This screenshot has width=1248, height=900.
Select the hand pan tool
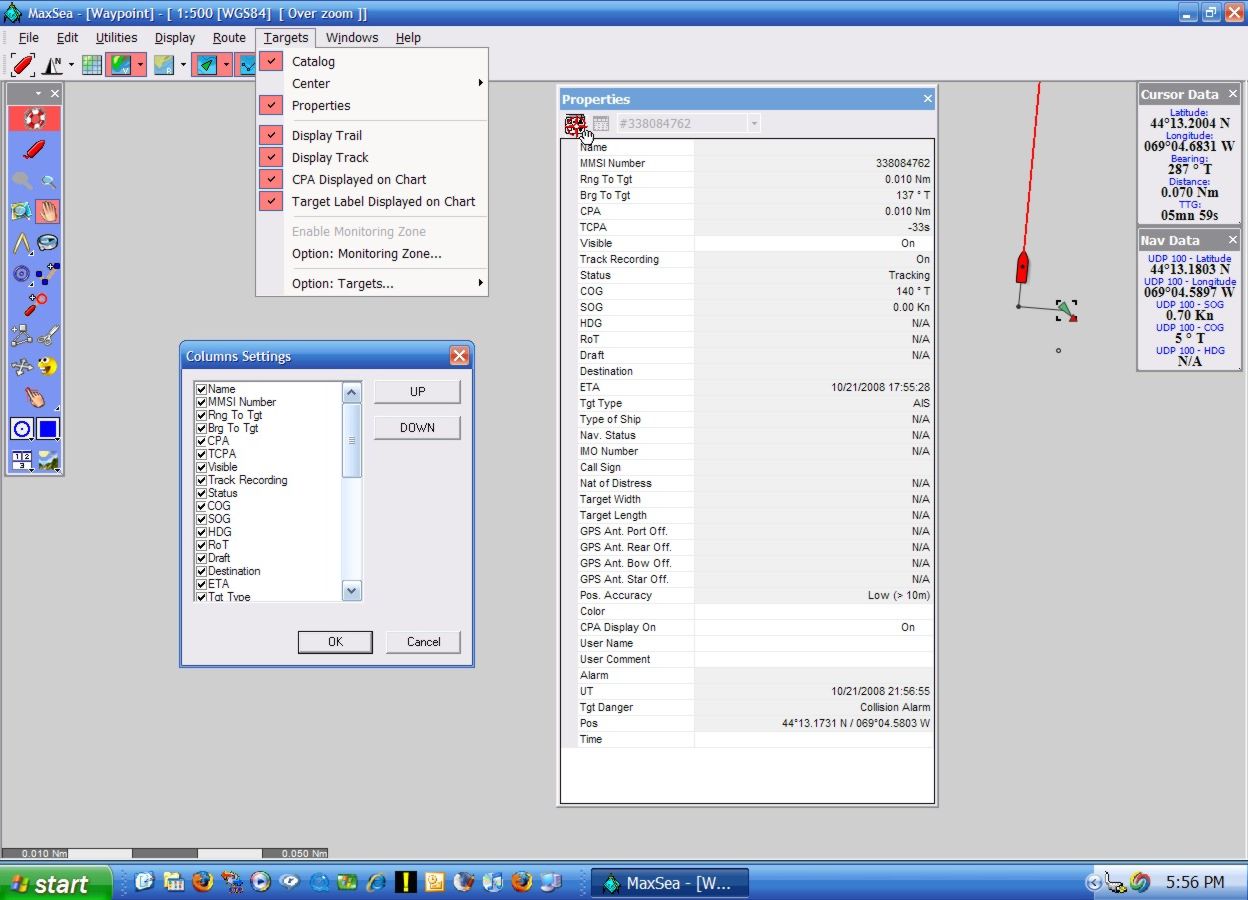[x=48, y=211]
